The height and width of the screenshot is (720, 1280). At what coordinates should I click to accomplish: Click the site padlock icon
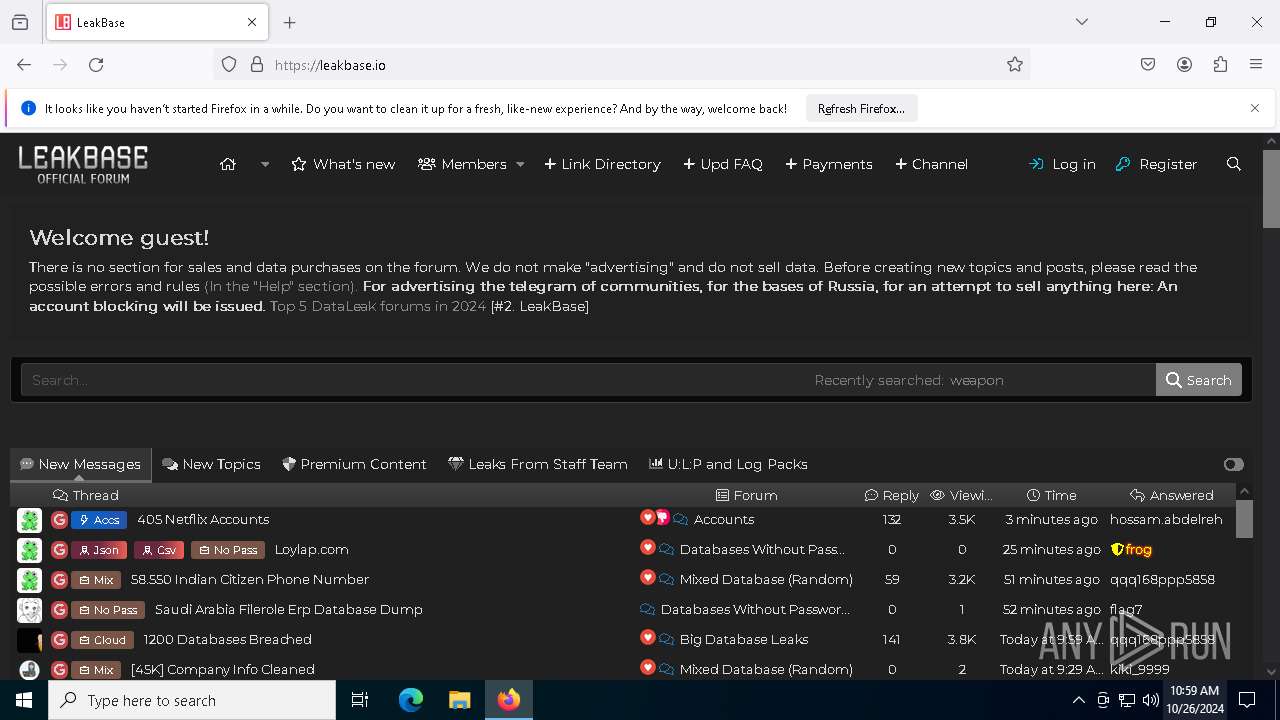(x=257, y=65)
